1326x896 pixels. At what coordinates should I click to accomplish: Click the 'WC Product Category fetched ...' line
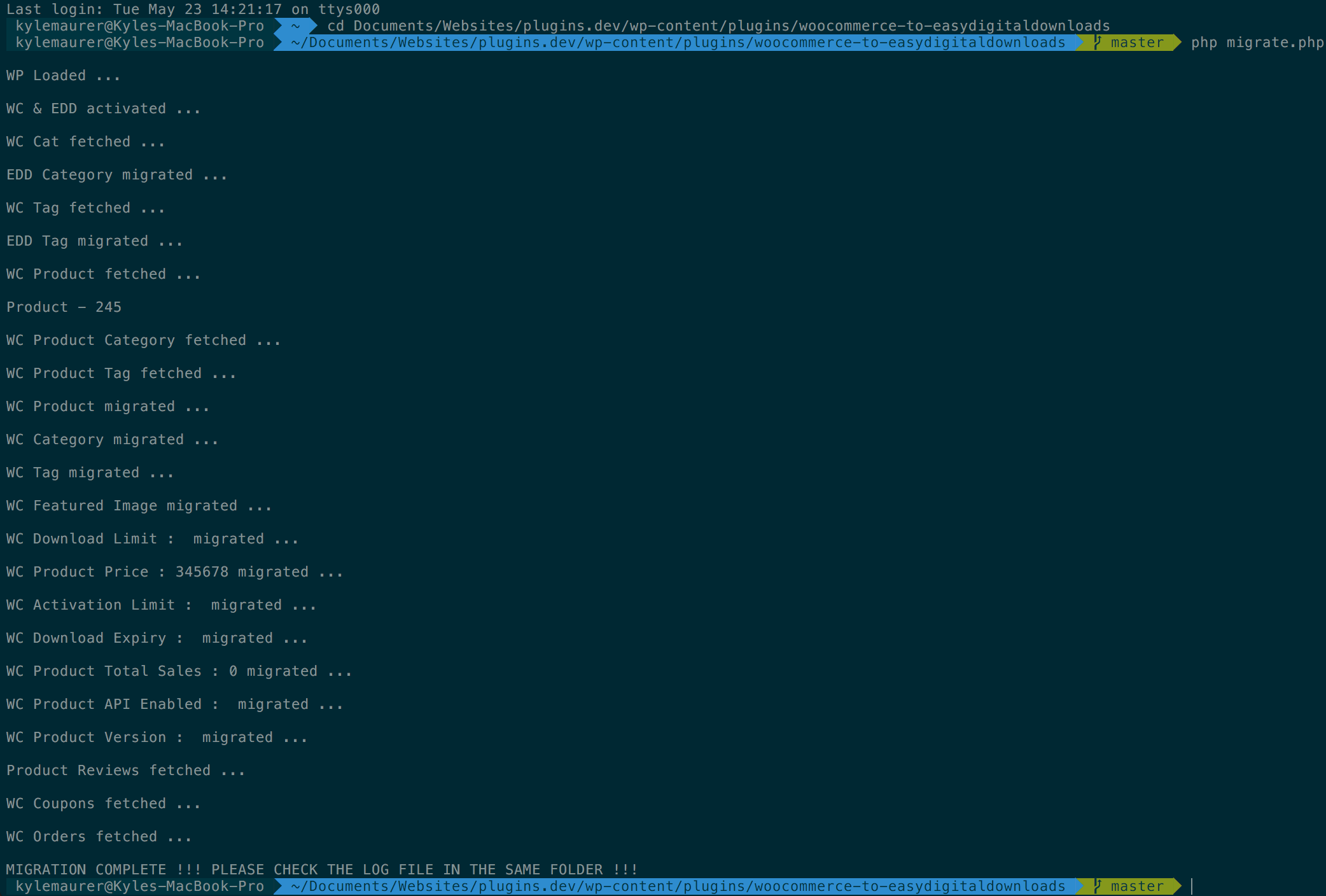click(144, 340)
